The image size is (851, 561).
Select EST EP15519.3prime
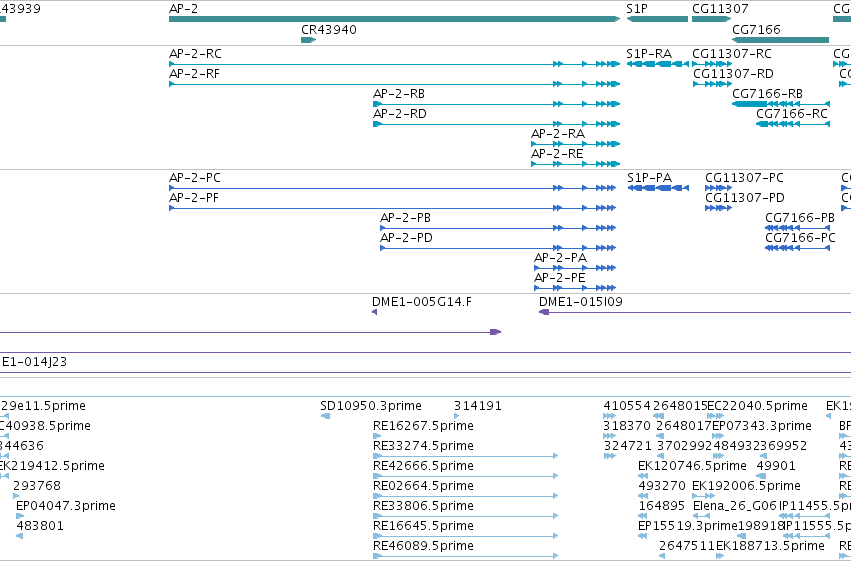pos(688,526)
